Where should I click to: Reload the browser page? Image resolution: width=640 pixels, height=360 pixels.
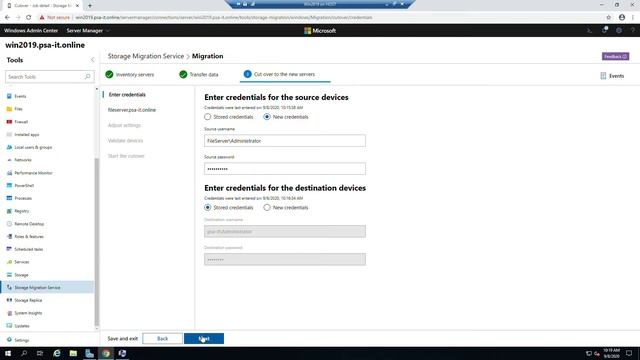pyautogui.click(x=29, y=18)
